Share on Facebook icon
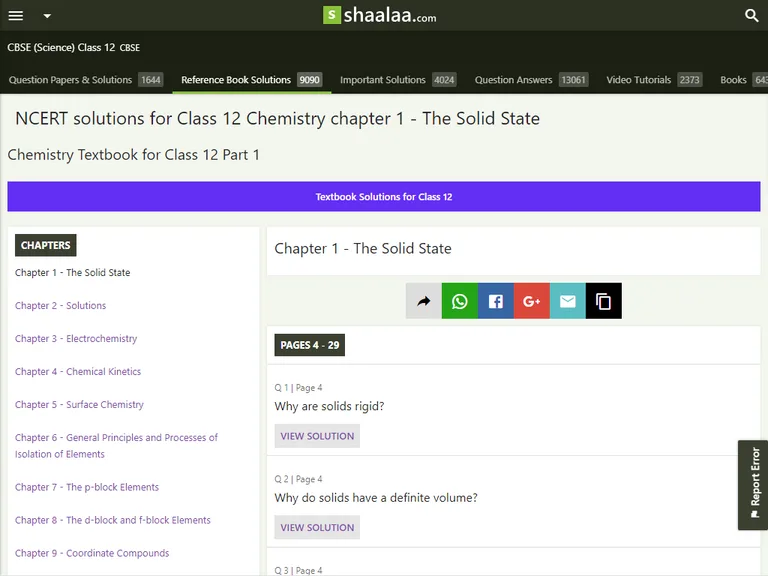Screen dimensions: 768x576 point(496,301)
